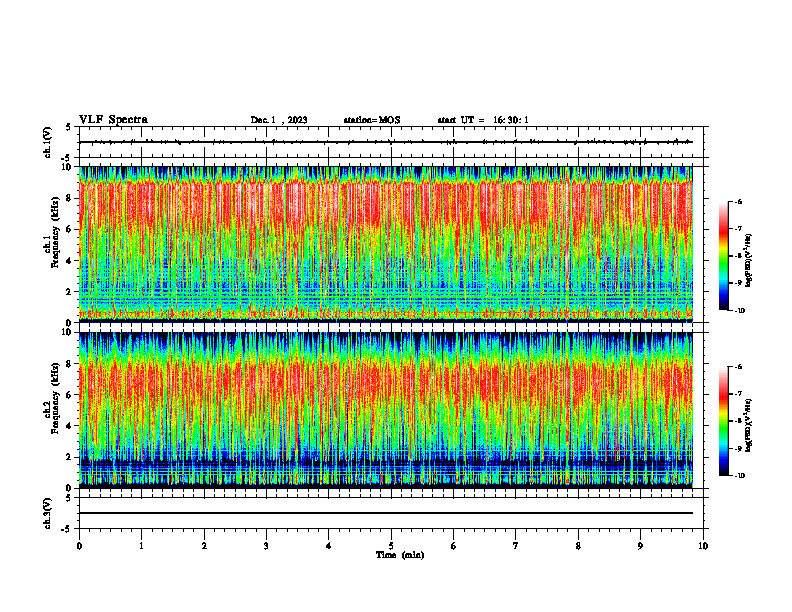
Task: Click time axis tick label "0"
Action: 79,546
